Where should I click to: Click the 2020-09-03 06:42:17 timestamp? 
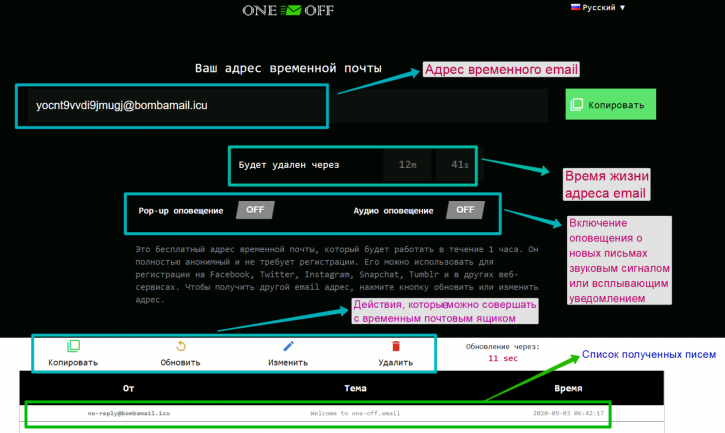click(x=568, y=413)
